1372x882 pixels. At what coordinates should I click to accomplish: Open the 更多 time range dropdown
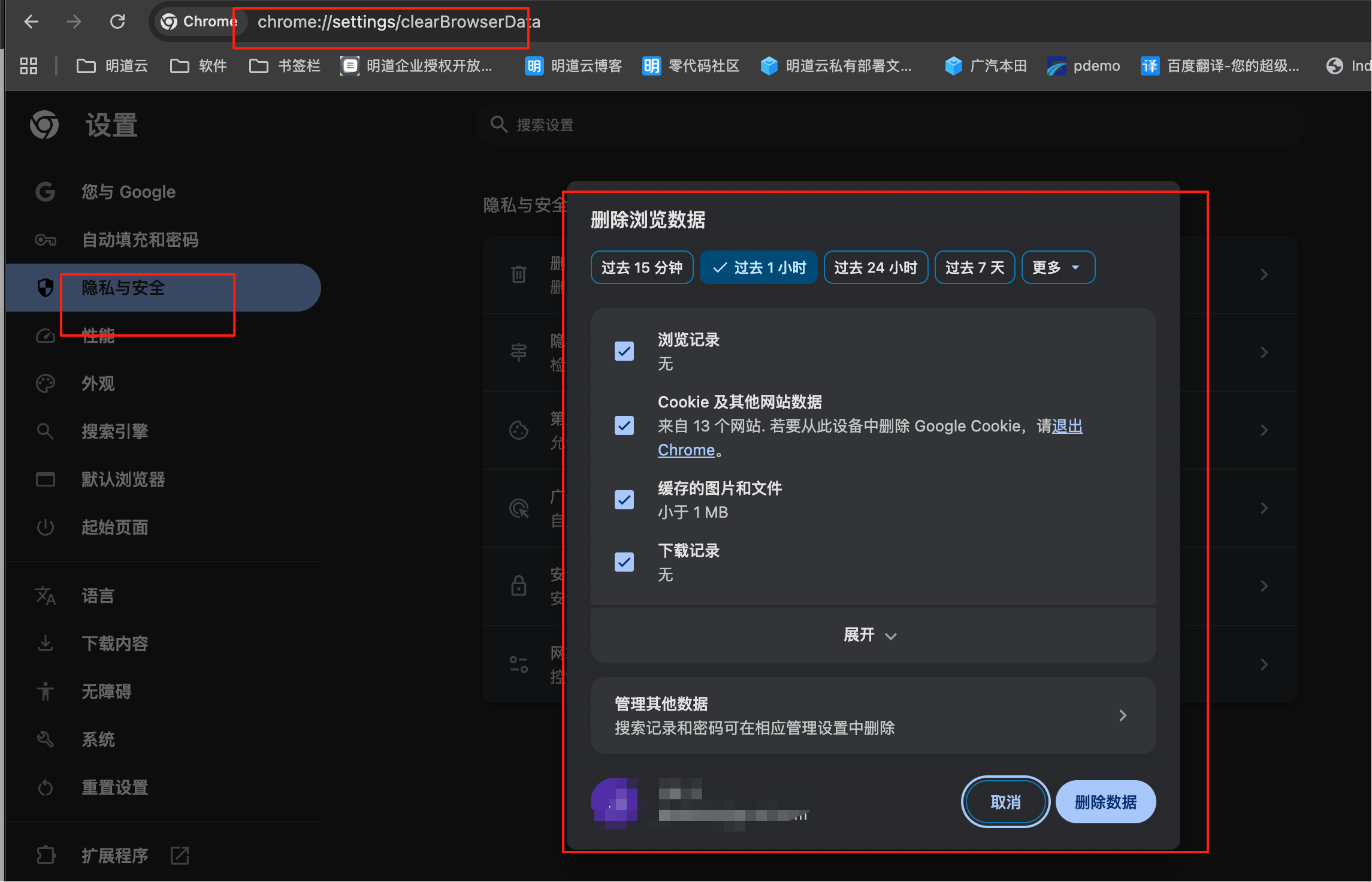1057,267
